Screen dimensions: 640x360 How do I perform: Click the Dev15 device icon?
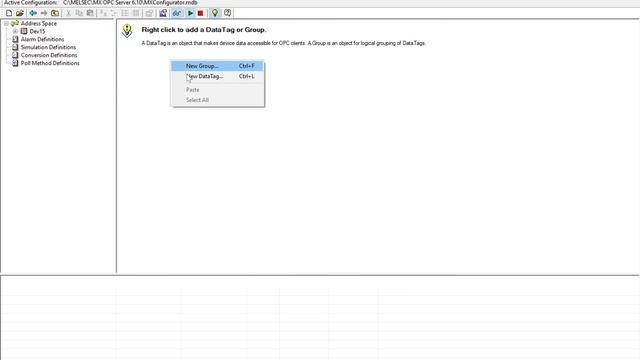click(24, 31)
